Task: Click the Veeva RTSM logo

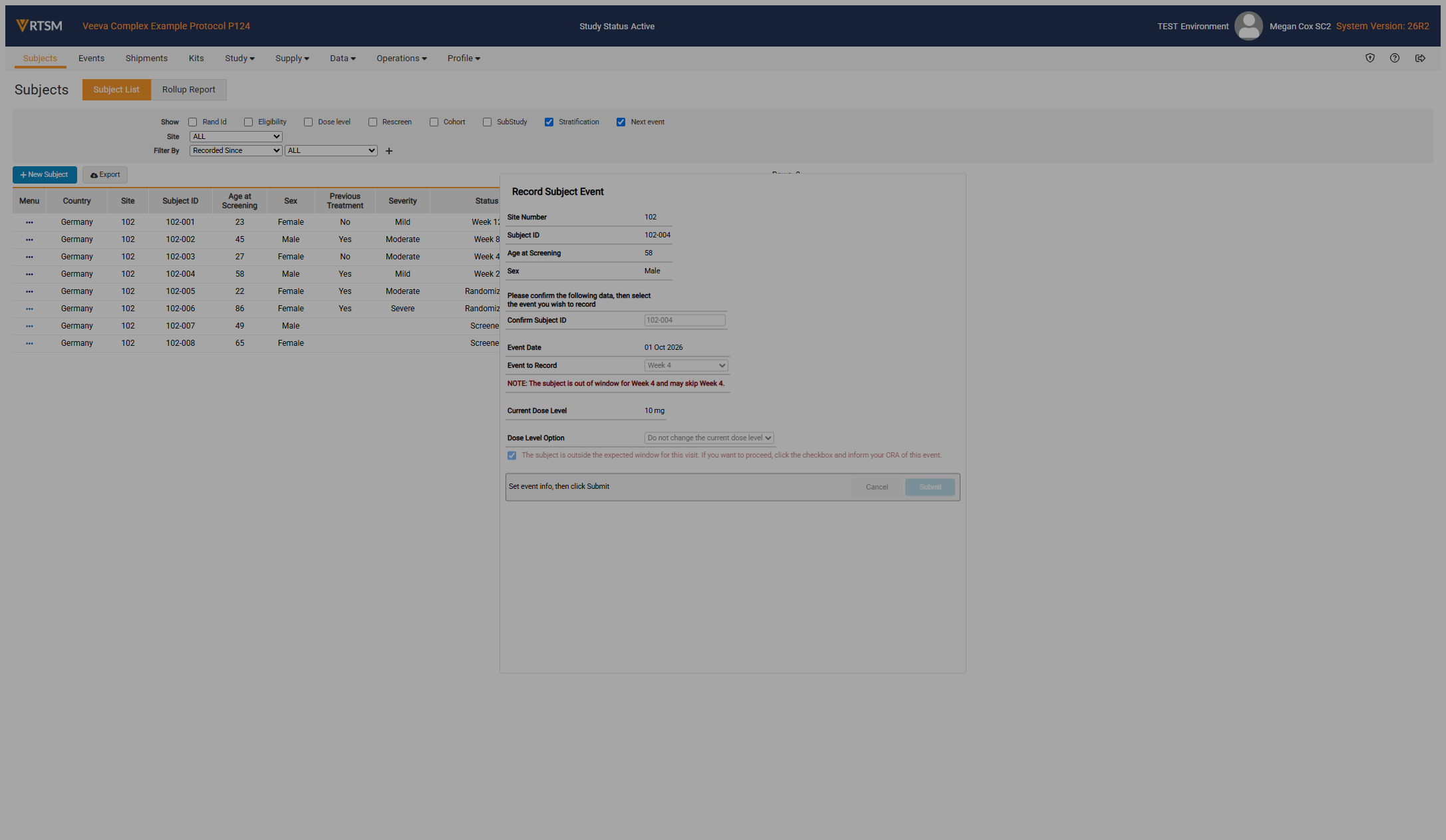Action: click(39, 26)
